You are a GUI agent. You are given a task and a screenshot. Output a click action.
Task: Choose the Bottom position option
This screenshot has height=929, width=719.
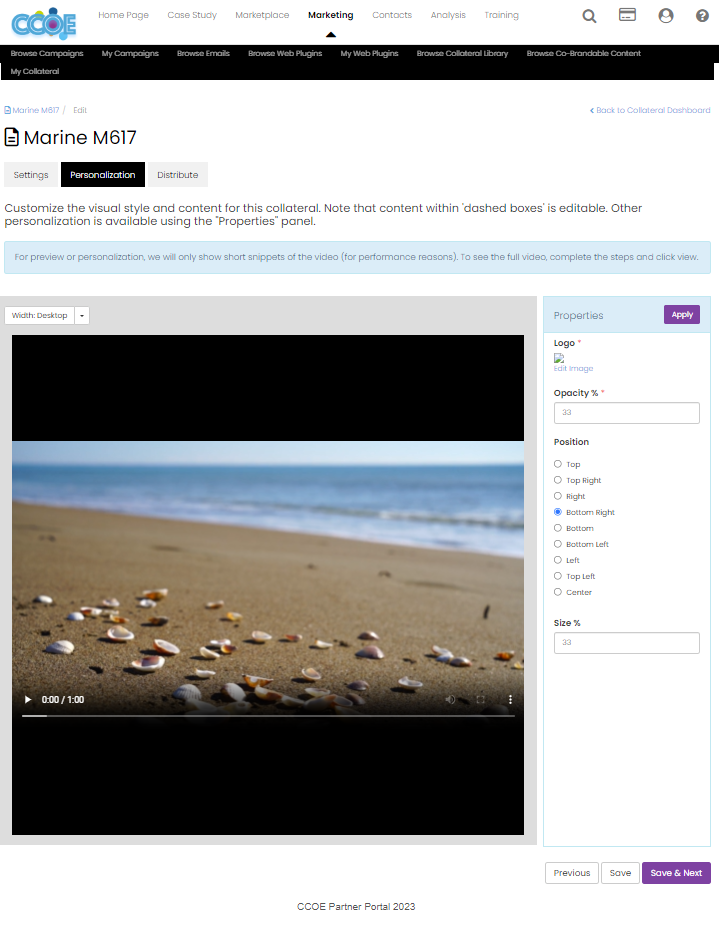tap(557, 528)
